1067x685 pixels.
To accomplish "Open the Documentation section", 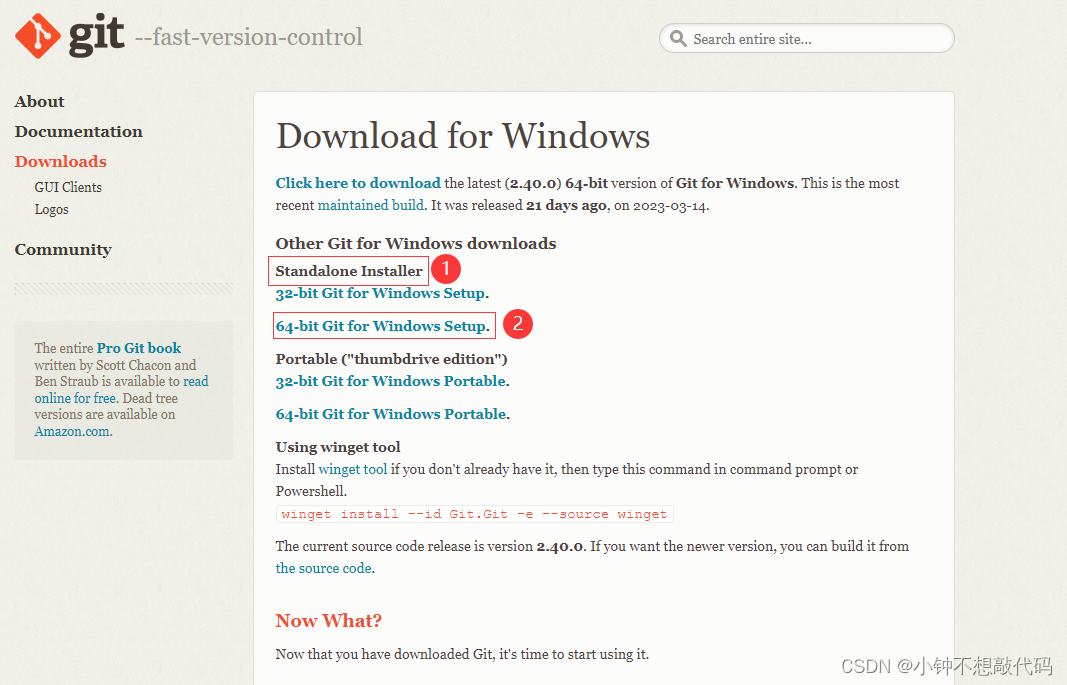I will (79, 131).
